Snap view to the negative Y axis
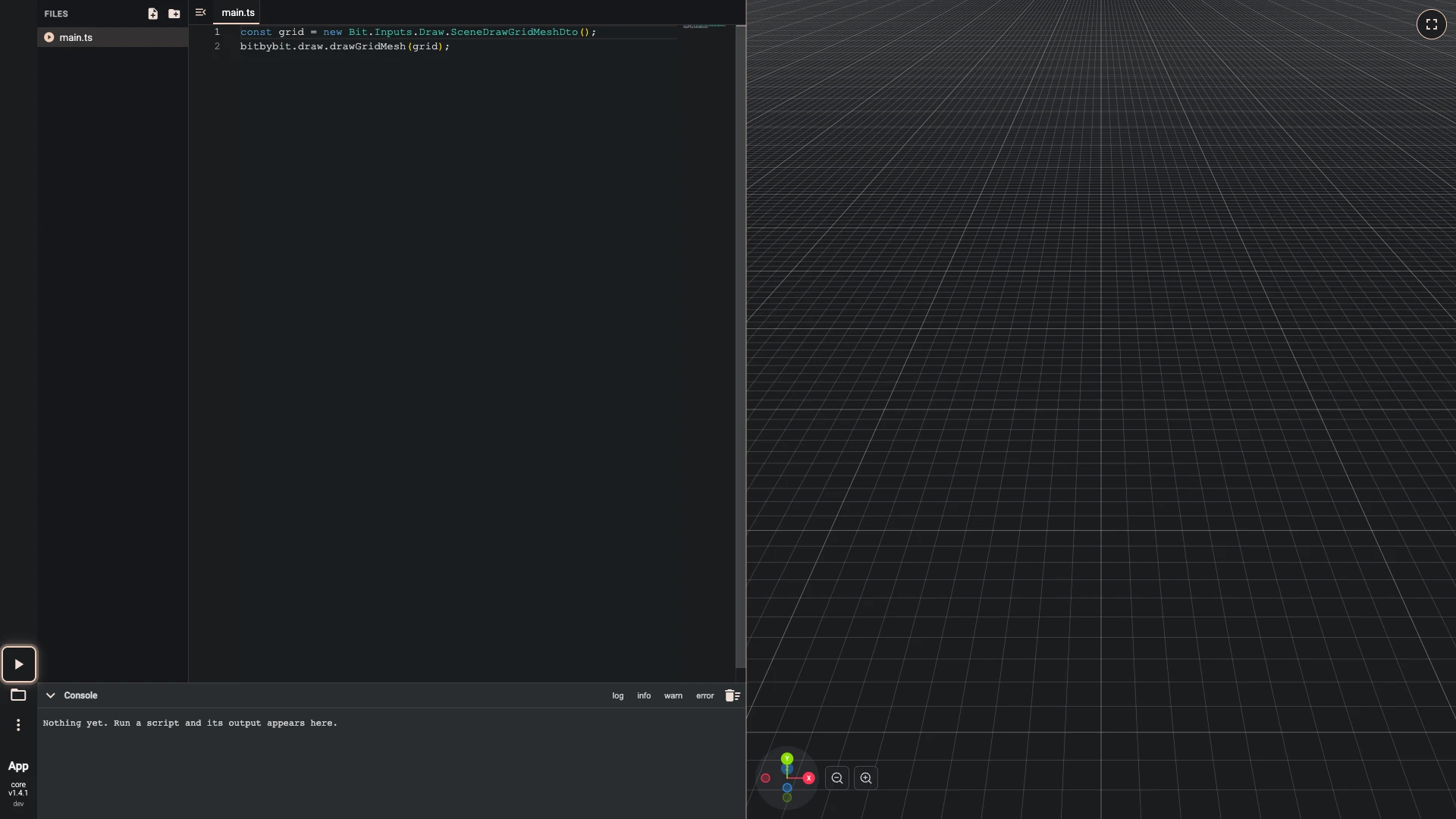Image resolution: width=1456 pixels, height=819 pixels. tap(787, 798)
